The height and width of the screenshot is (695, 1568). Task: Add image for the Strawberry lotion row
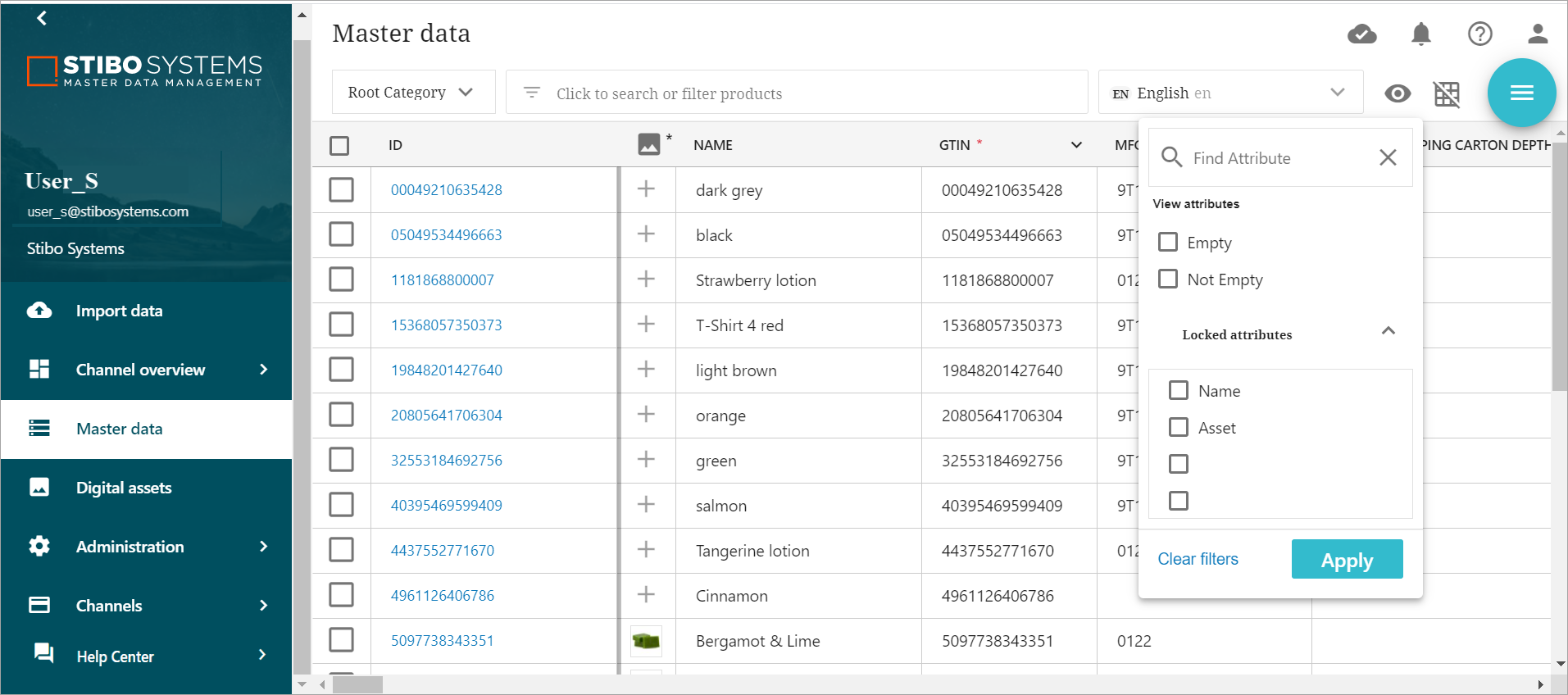(646, 279)
